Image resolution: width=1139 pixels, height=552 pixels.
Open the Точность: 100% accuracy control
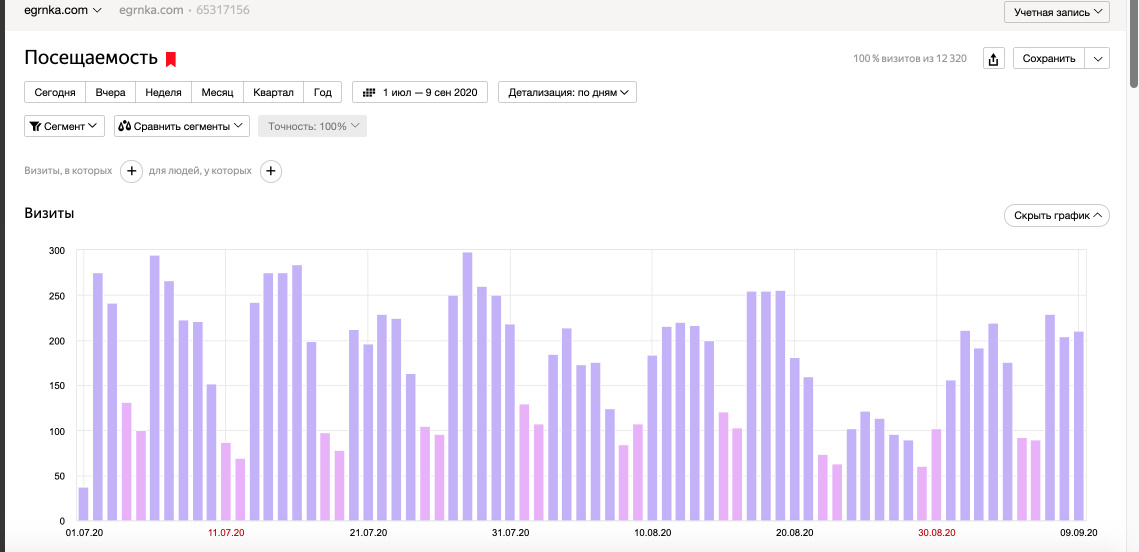coord(313,127)
